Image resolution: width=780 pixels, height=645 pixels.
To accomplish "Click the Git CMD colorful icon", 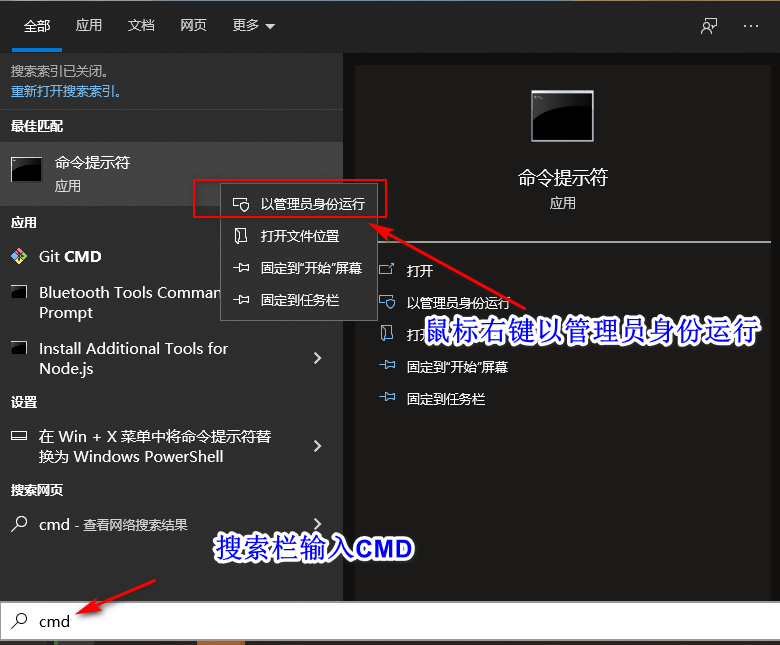I will [x=19, y=257].
